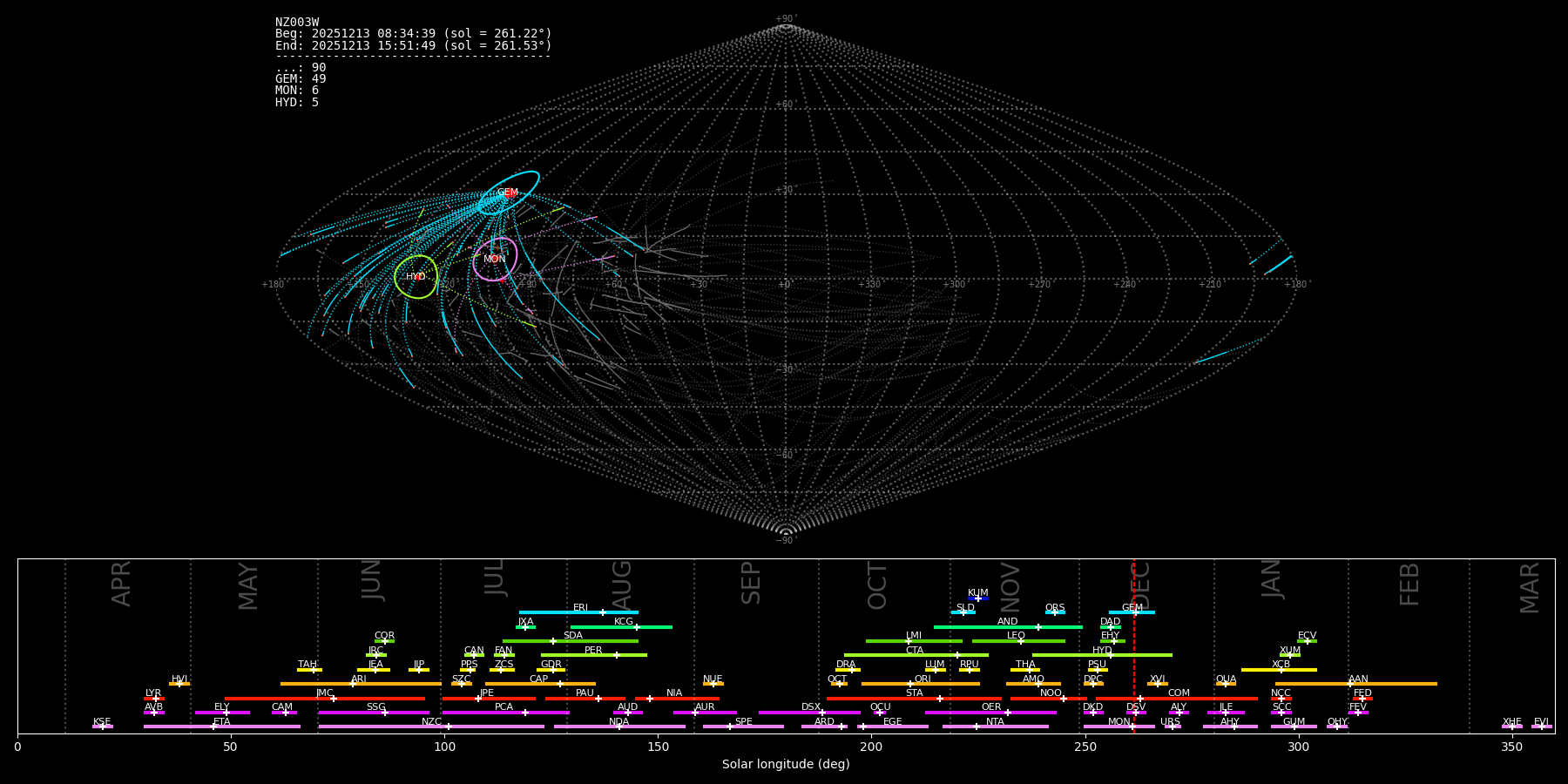
Task: Click the AUG month label
Action: [621, 585]
